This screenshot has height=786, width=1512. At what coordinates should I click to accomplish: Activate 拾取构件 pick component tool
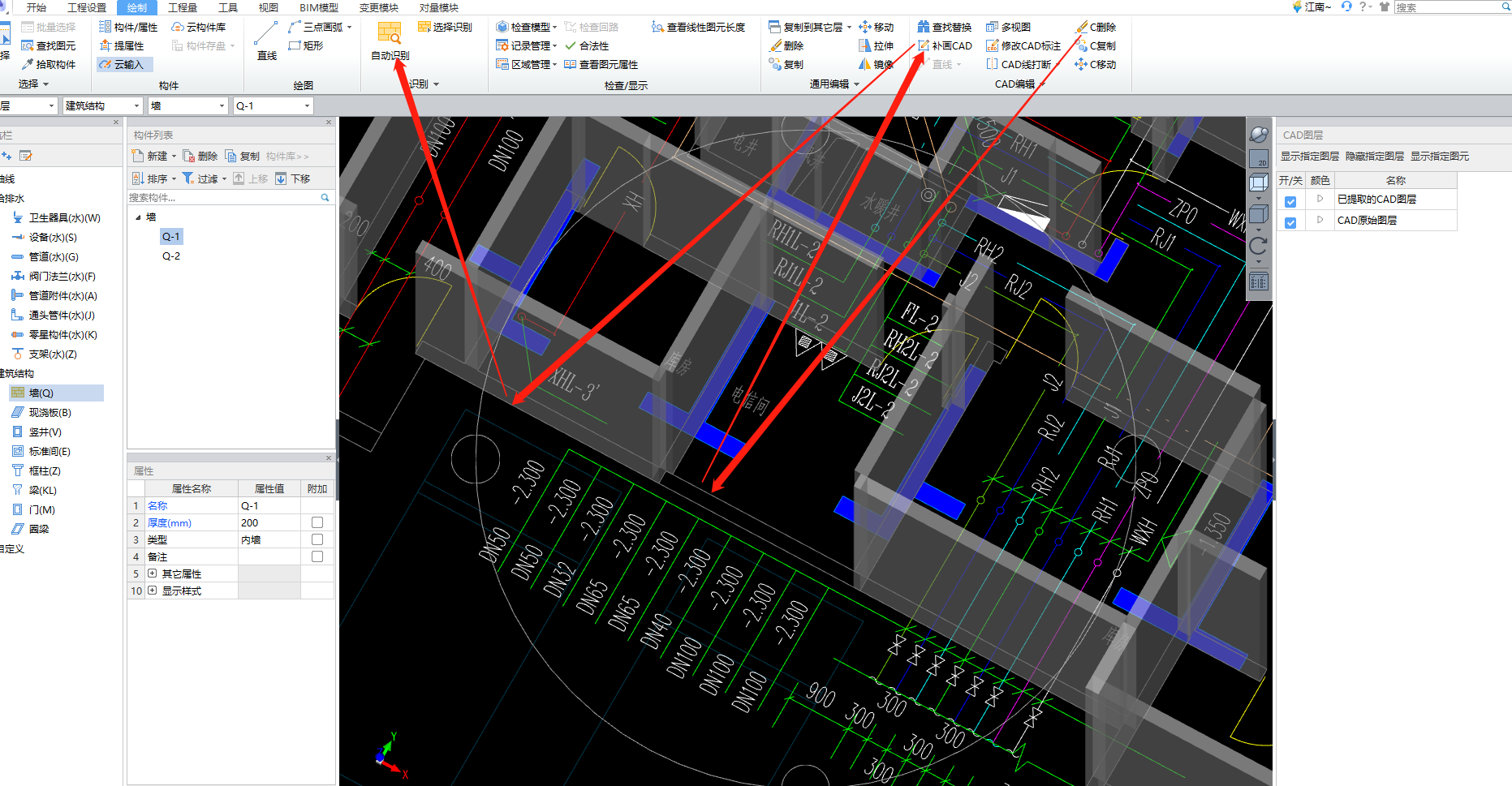point(49,65)
